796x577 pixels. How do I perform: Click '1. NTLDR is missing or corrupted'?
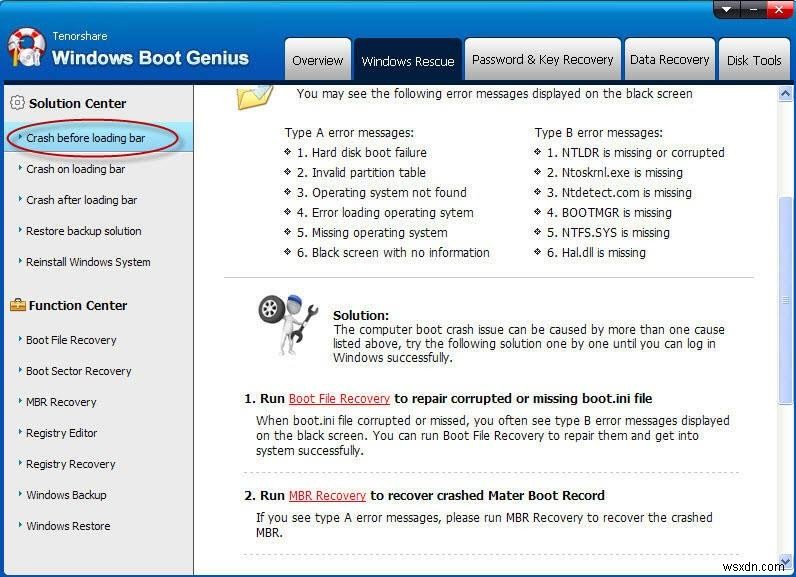[635, 153]
